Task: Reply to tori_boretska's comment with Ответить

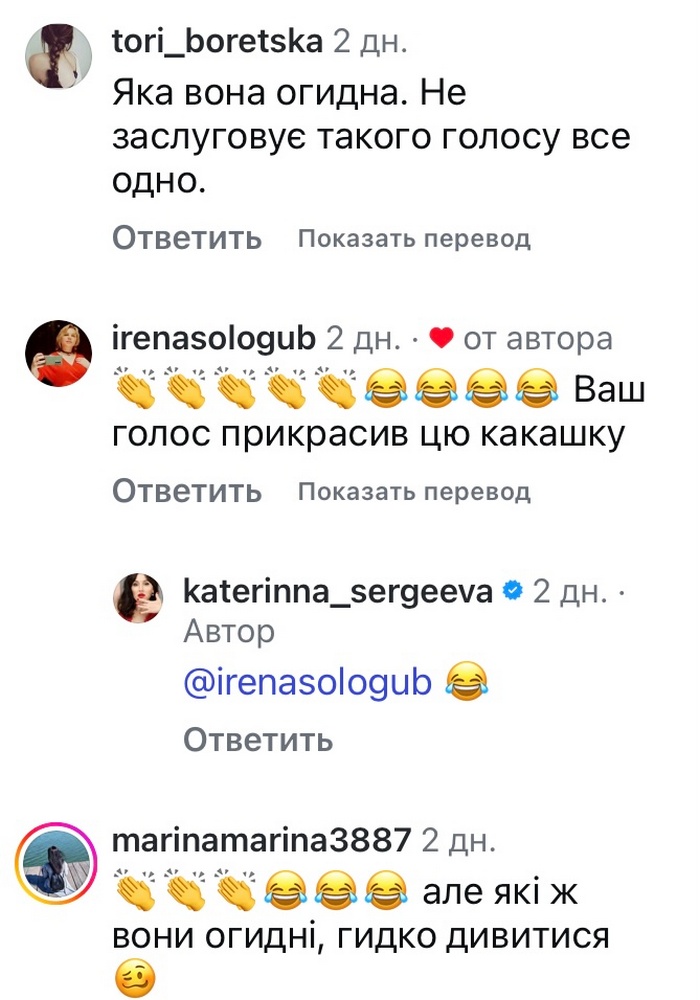Action: pyautogui.click(x=187, y=238)
